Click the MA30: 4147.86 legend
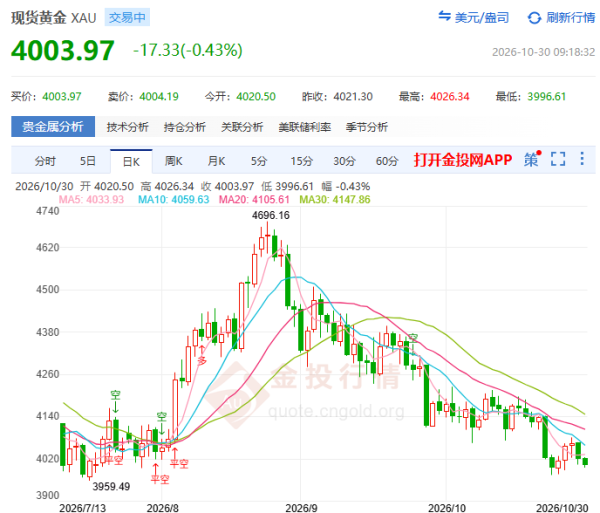Screen dimensions: 600x513 pyautogui.click(x=334, y=199)
